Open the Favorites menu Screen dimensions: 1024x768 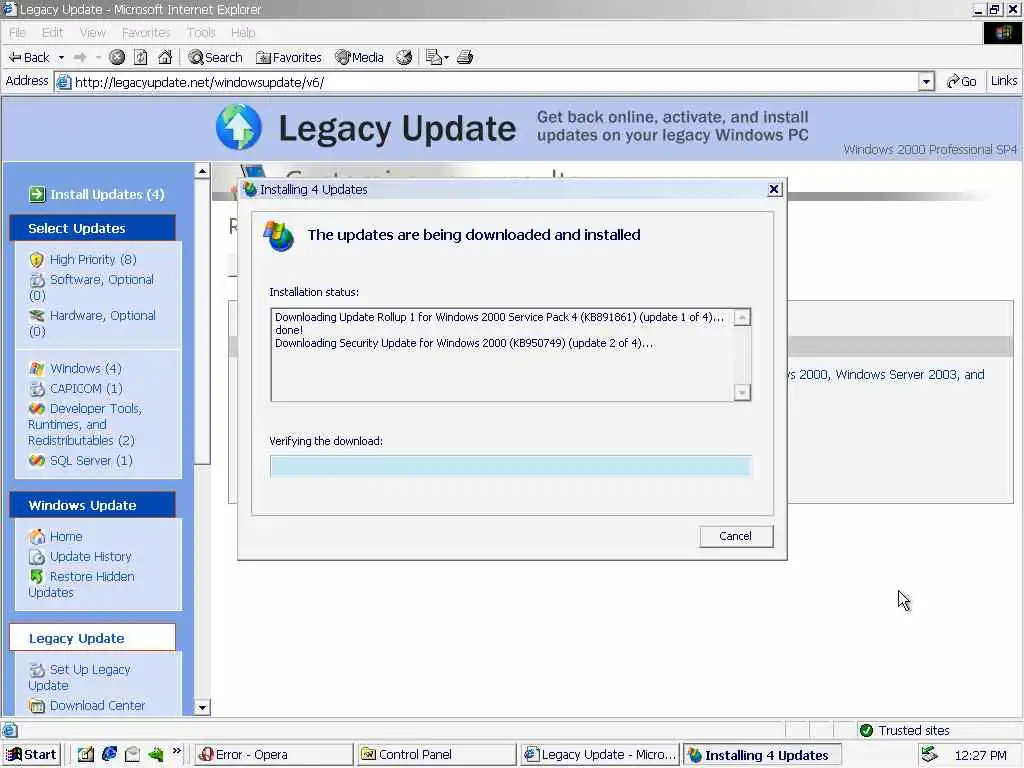click(146, 33)
